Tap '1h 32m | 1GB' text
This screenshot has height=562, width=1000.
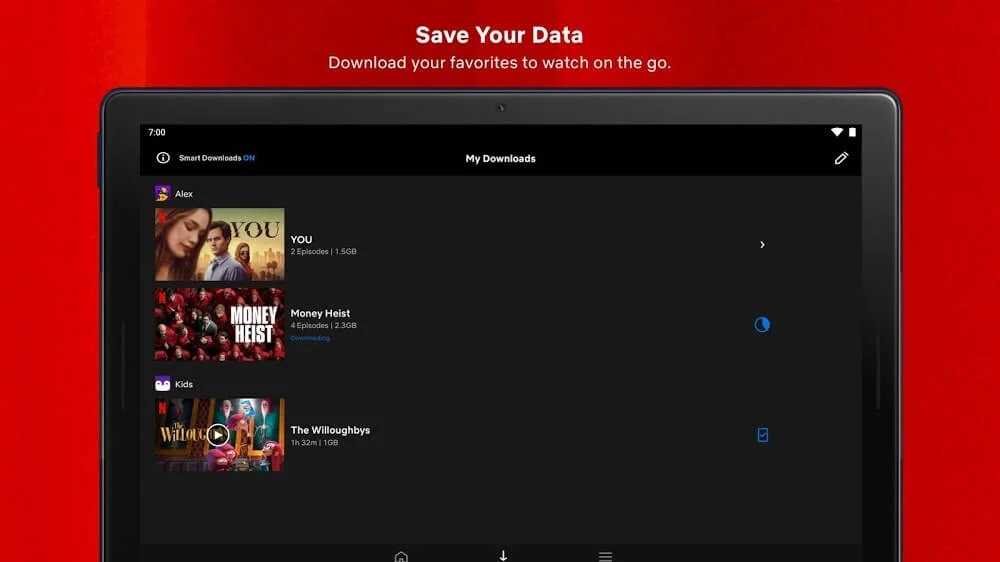pos(314,442)
